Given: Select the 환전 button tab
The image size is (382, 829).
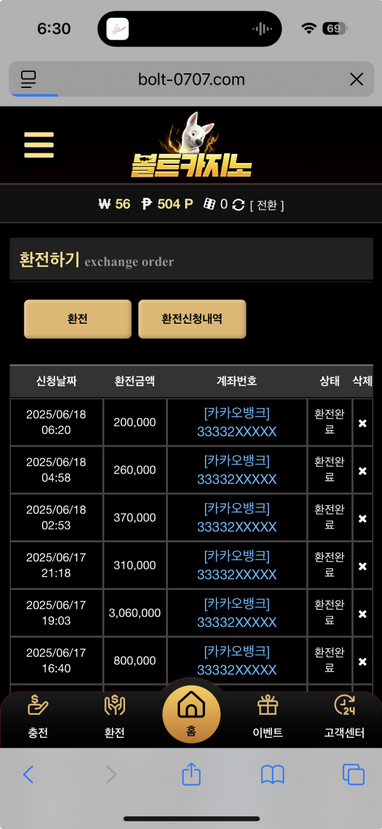Looking at the screenshot, I should coord(78,319).
